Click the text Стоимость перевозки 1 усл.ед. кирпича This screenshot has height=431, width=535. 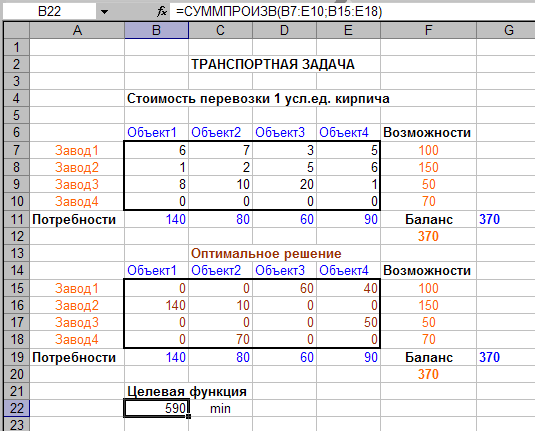click(x=258, y=99)
